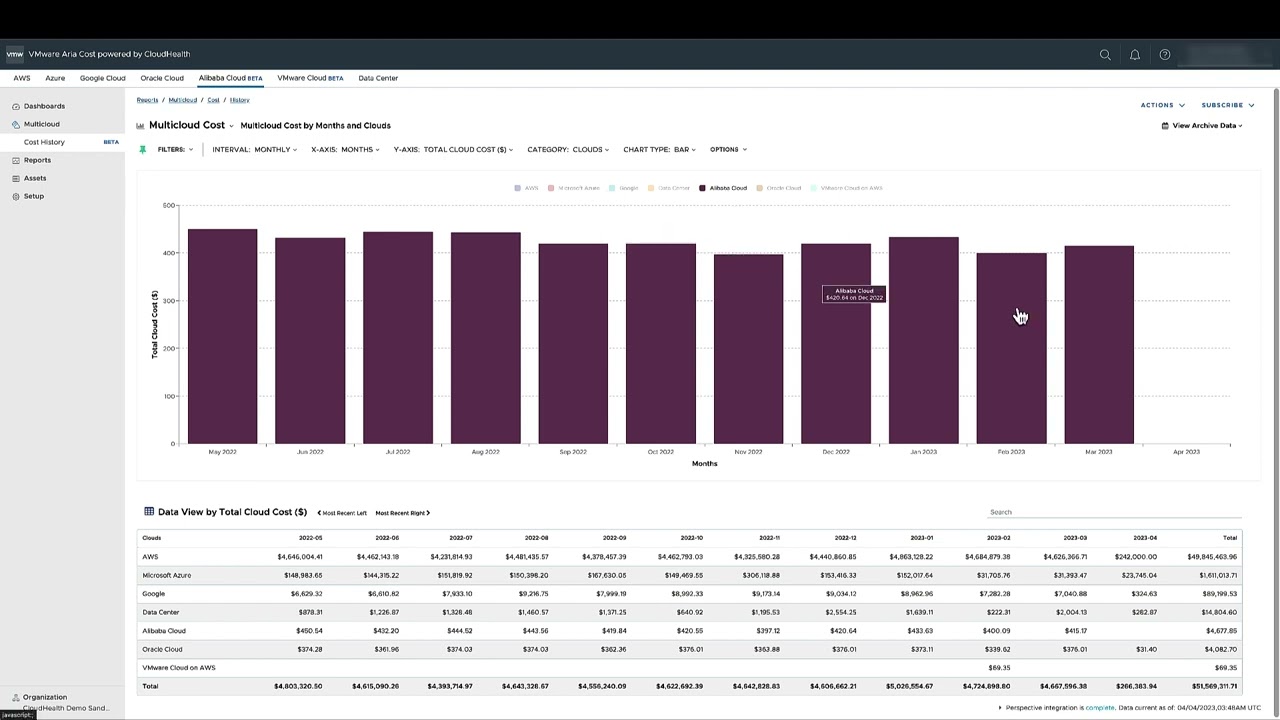The width and height of the screenshot is (1280, 720).
Task: Click the History breadcrumb link
Action: [239, 100]
